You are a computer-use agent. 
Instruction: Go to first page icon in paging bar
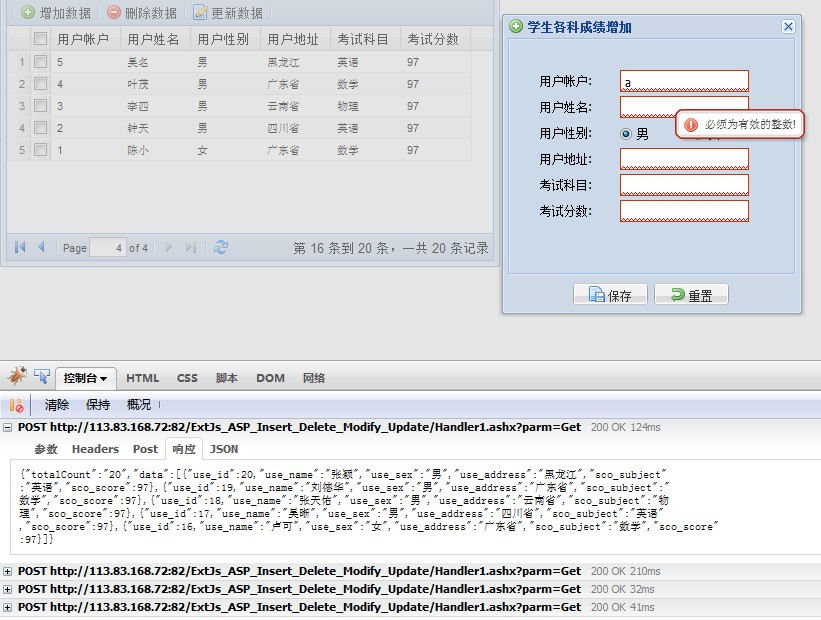[20, 247]
